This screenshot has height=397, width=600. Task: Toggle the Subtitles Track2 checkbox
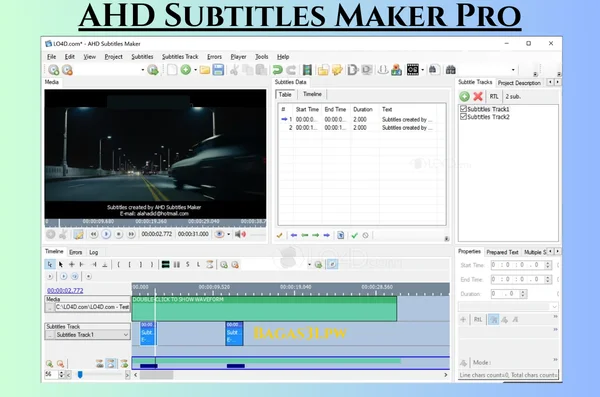463,116
